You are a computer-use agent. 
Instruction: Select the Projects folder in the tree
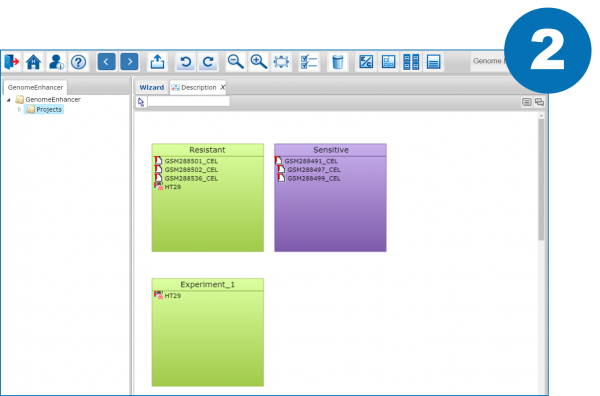click(44, 109)
